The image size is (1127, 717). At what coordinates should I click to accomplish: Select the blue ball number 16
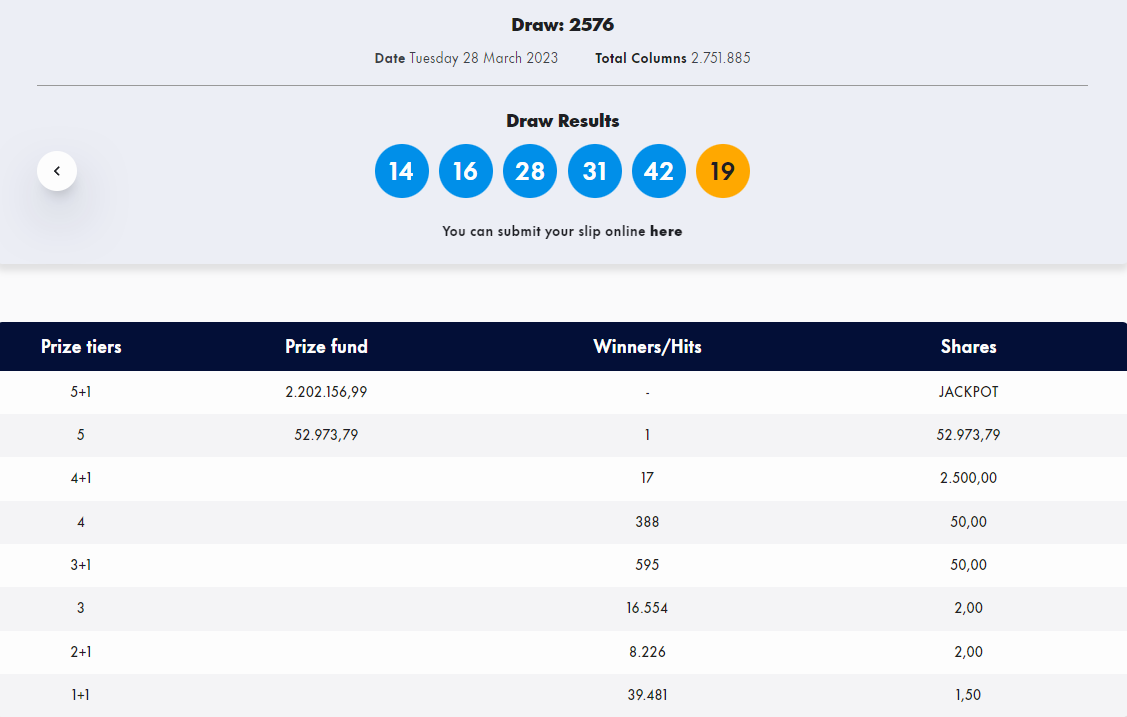point(466,171)
